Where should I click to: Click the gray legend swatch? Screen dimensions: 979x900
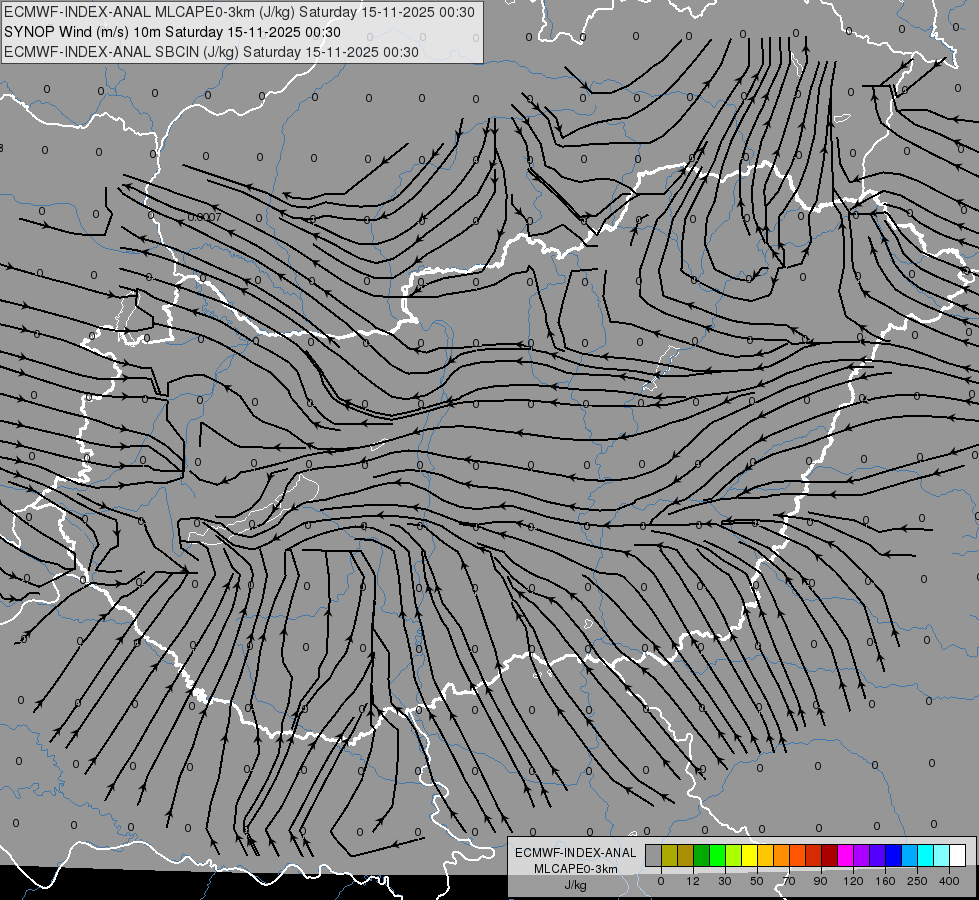(x=654, y=855)
